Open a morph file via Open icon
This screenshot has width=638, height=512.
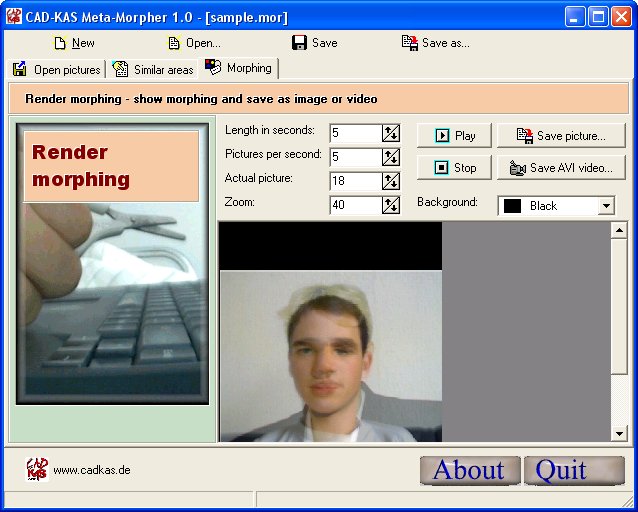click(x=174, y=43)
